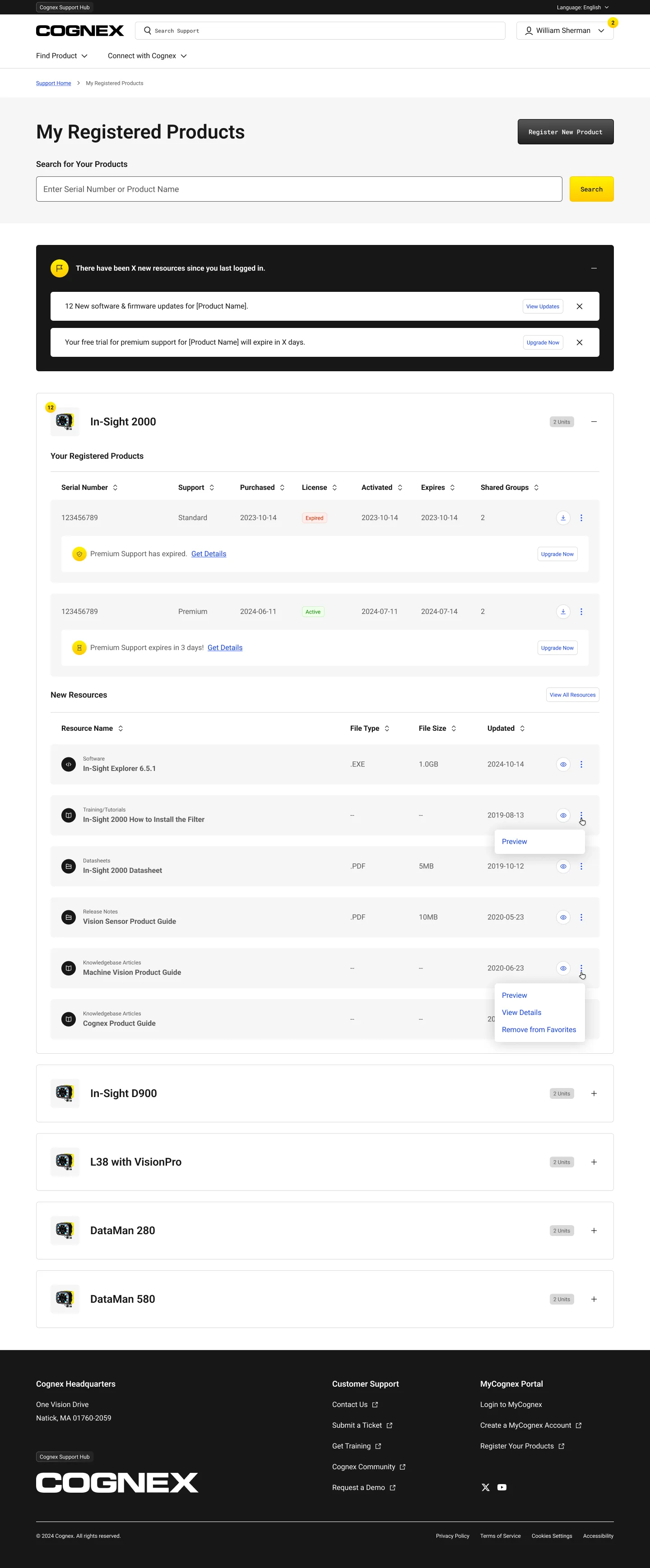Expand the L38 with VisionPro section
The height and width of the screenshot is (1568, 650).
[x=594, y=1162]
